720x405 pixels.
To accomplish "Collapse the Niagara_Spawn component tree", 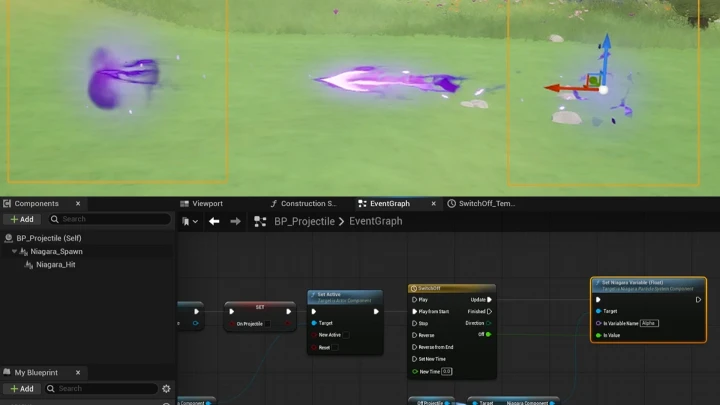I will pyautogui.click(x=14, y=251).
